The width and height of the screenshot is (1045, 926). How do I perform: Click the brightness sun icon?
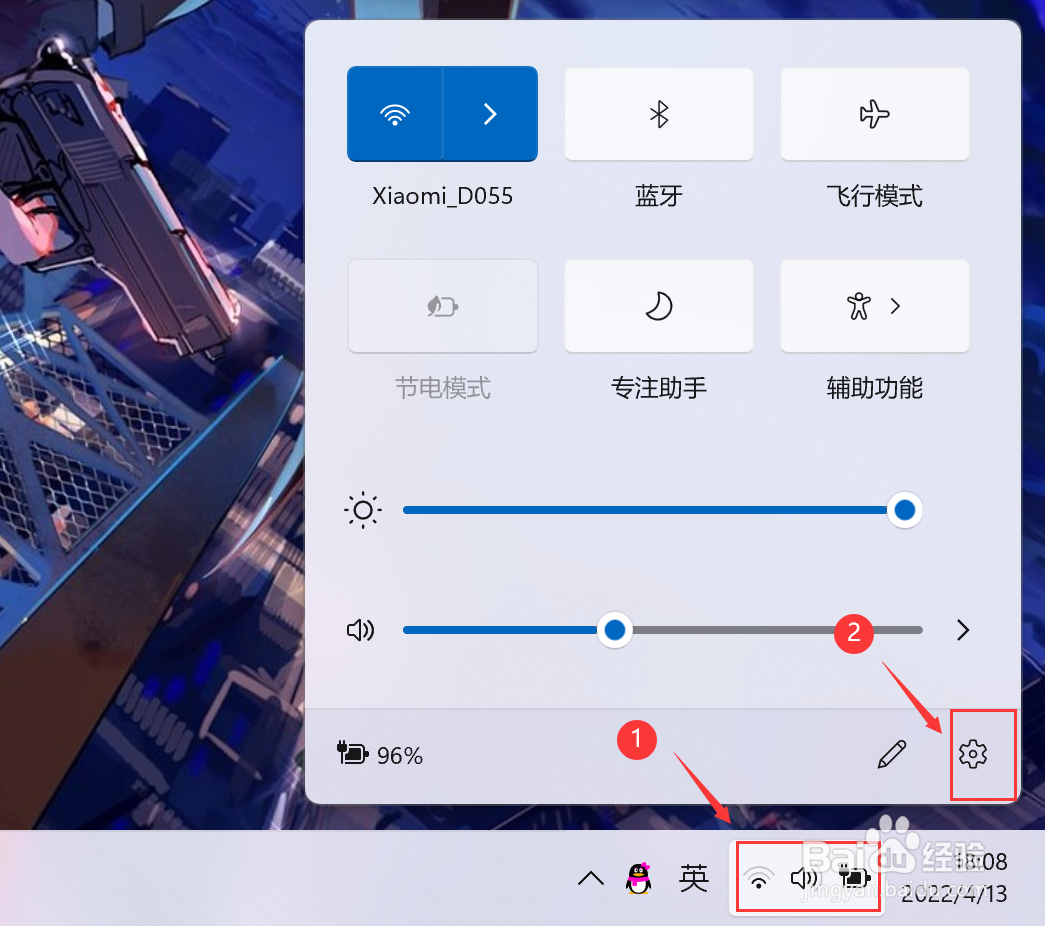[x=363, y=511]
